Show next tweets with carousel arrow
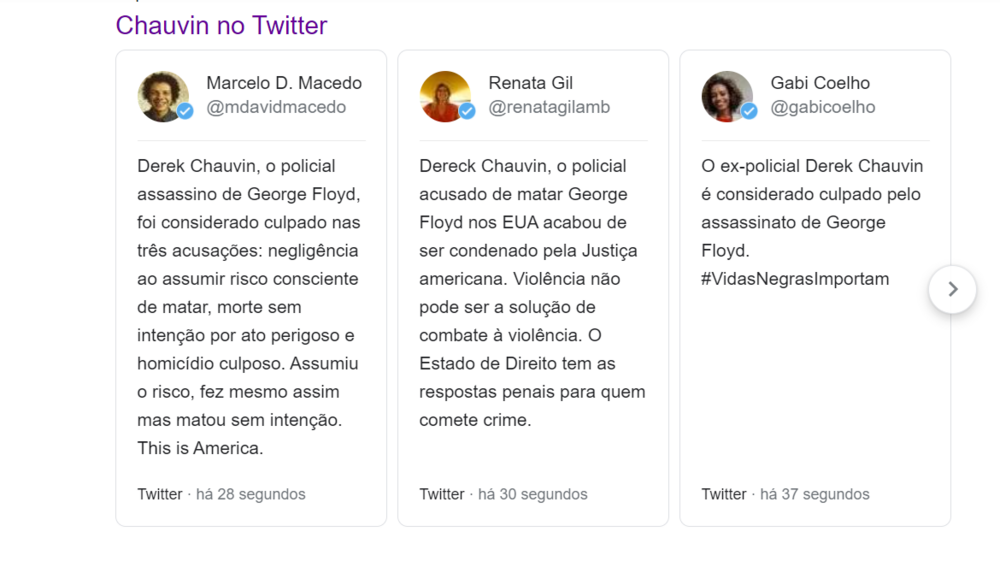This screenshot has height=573, width=1000. coord(952,289)
